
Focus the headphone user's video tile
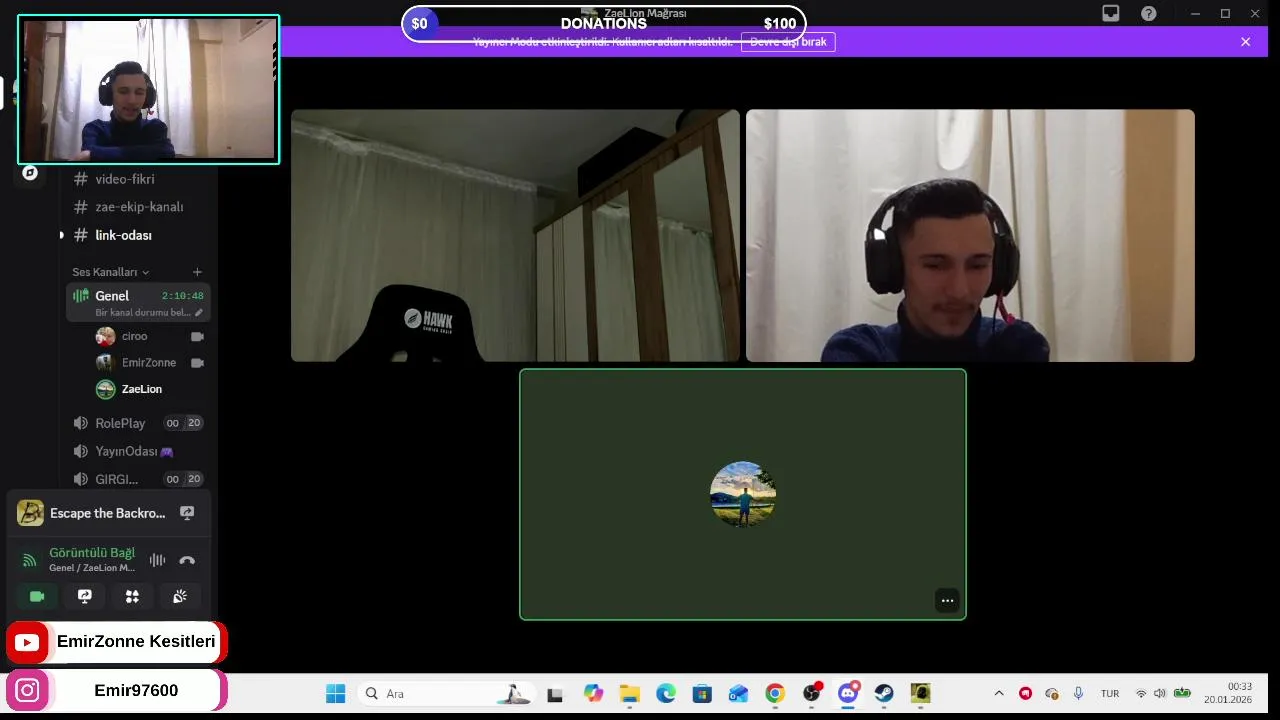pyautogui.click(x=970, y=235)
